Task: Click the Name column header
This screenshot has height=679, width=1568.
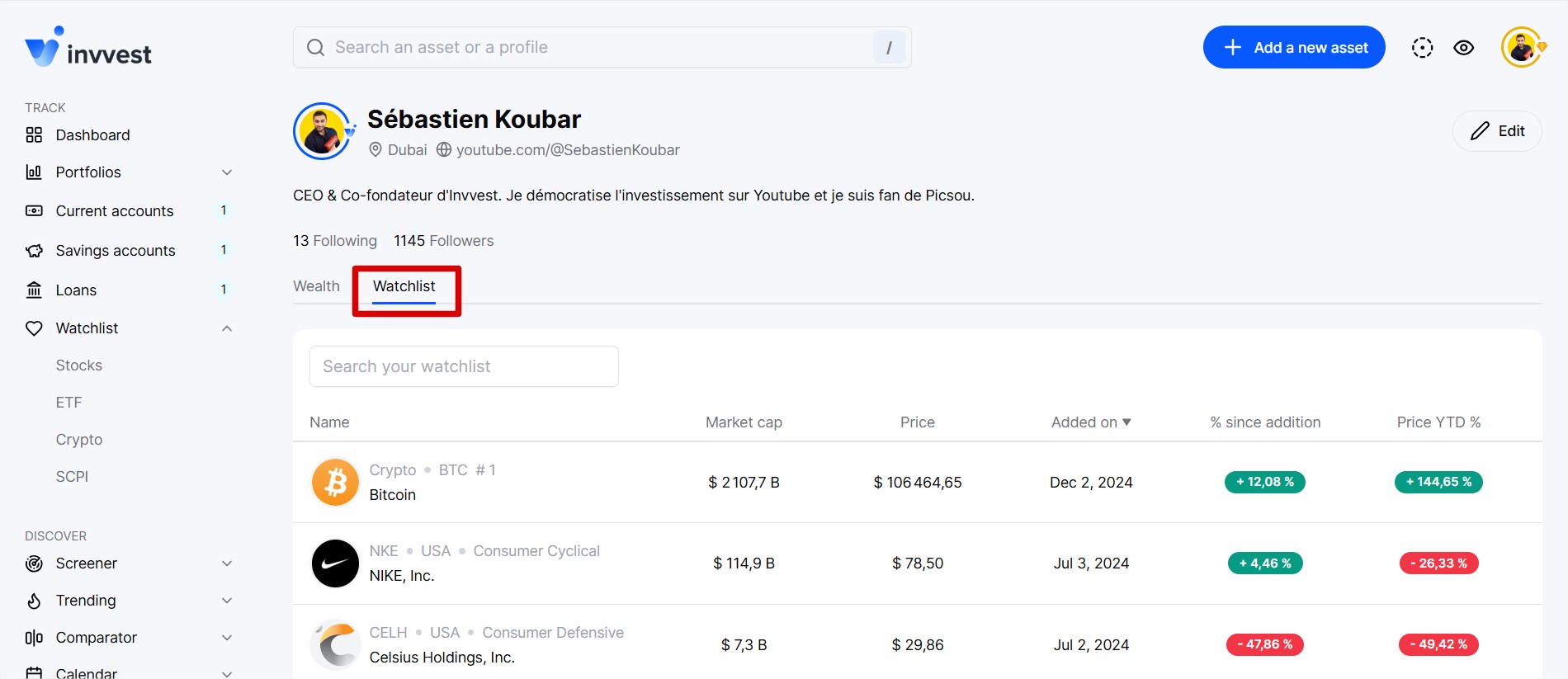Action: click(x=329, y=422)
